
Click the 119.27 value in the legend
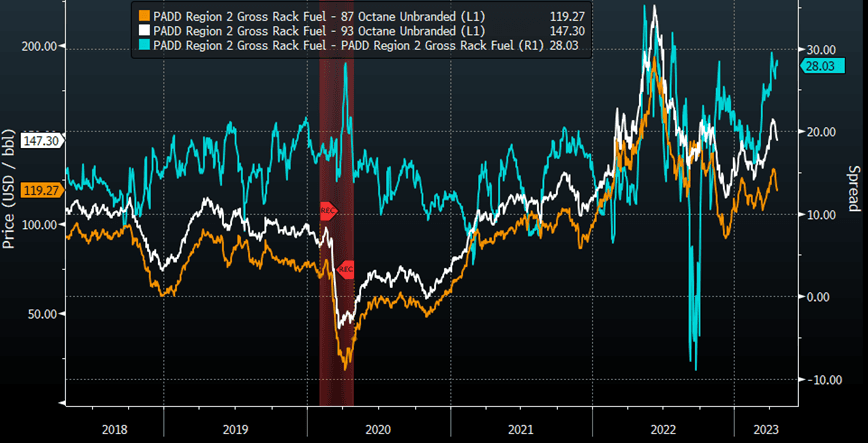click(567, 17)
